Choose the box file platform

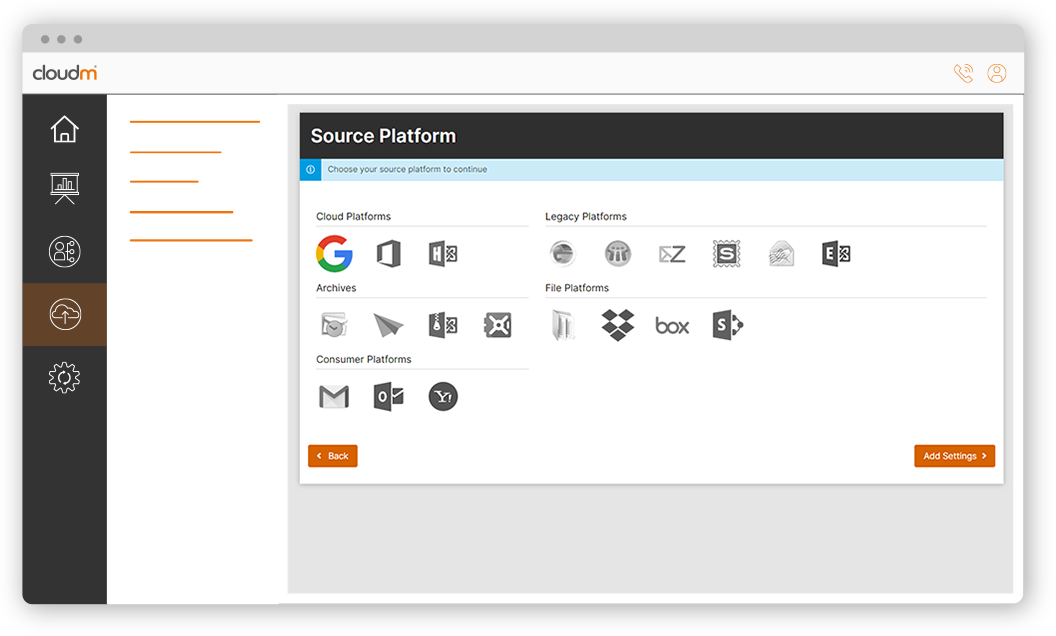672,326
